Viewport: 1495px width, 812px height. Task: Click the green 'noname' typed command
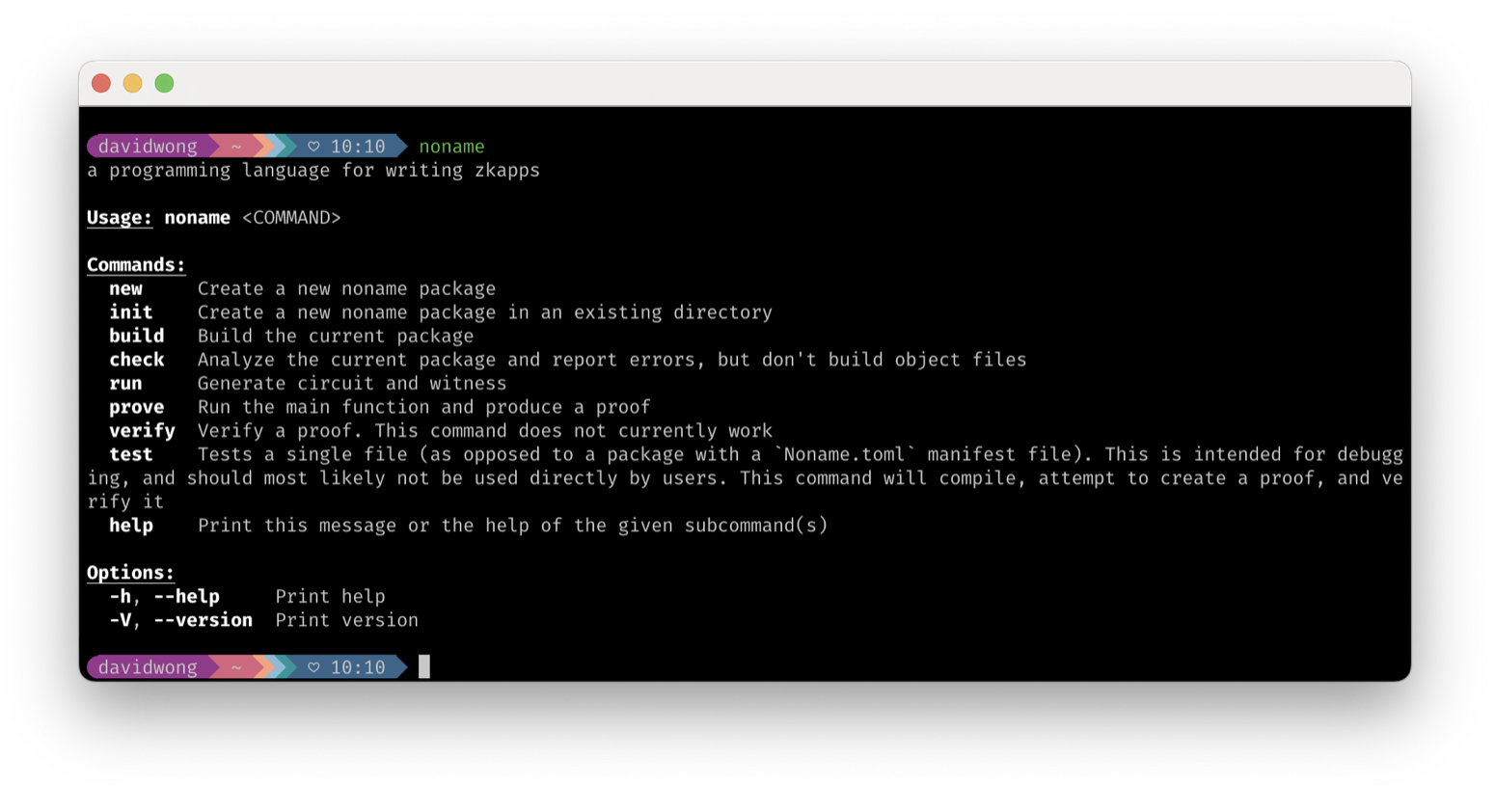click(451, 147)
